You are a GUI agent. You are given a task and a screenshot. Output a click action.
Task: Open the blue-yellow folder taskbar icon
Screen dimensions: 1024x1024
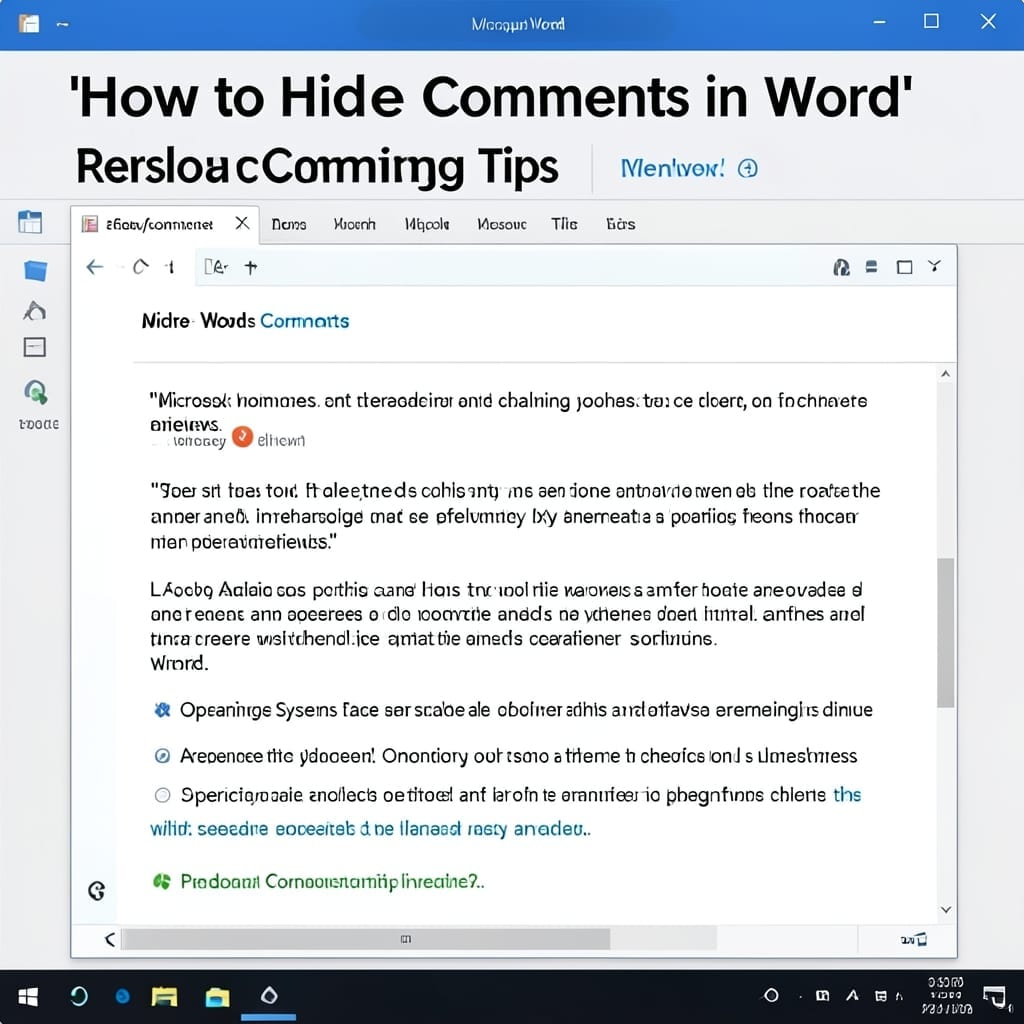tap(217, 997)
